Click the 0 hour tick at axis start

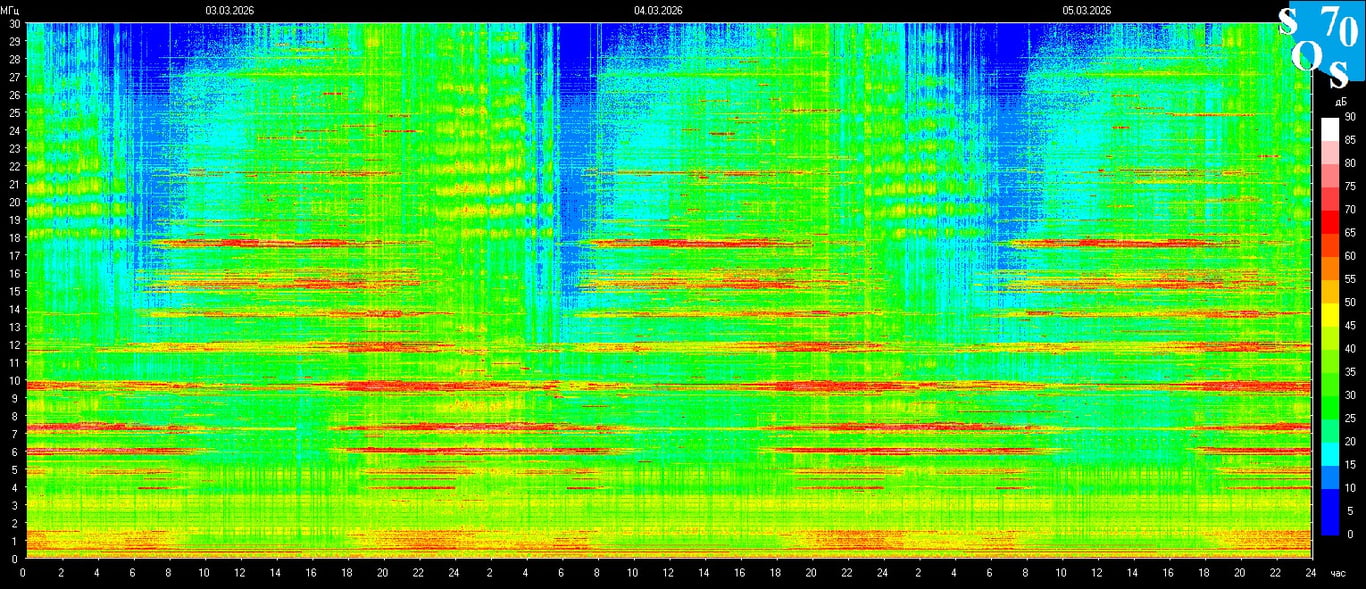click(23, 573)
